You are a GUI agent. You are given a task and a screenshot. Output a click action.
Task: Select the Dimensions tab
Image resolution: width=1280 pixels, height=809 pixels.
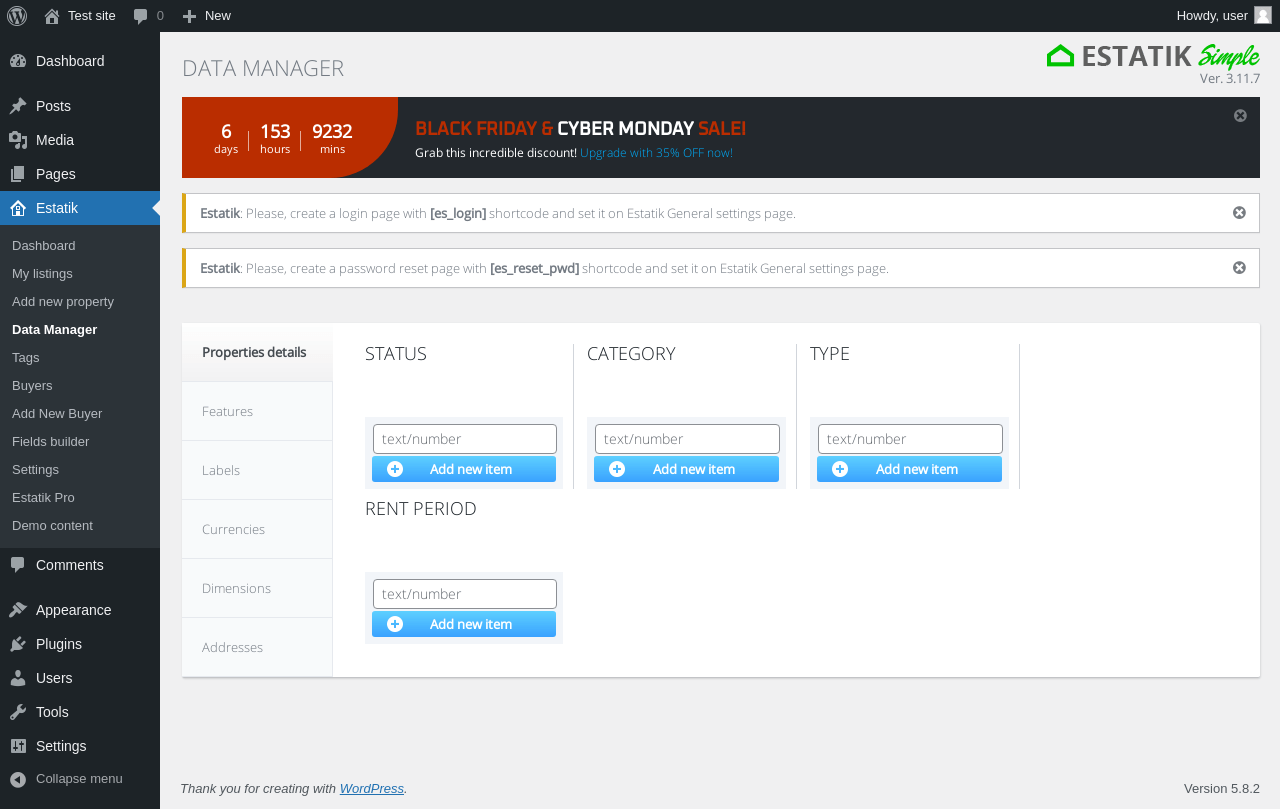(x=257, y=588)
